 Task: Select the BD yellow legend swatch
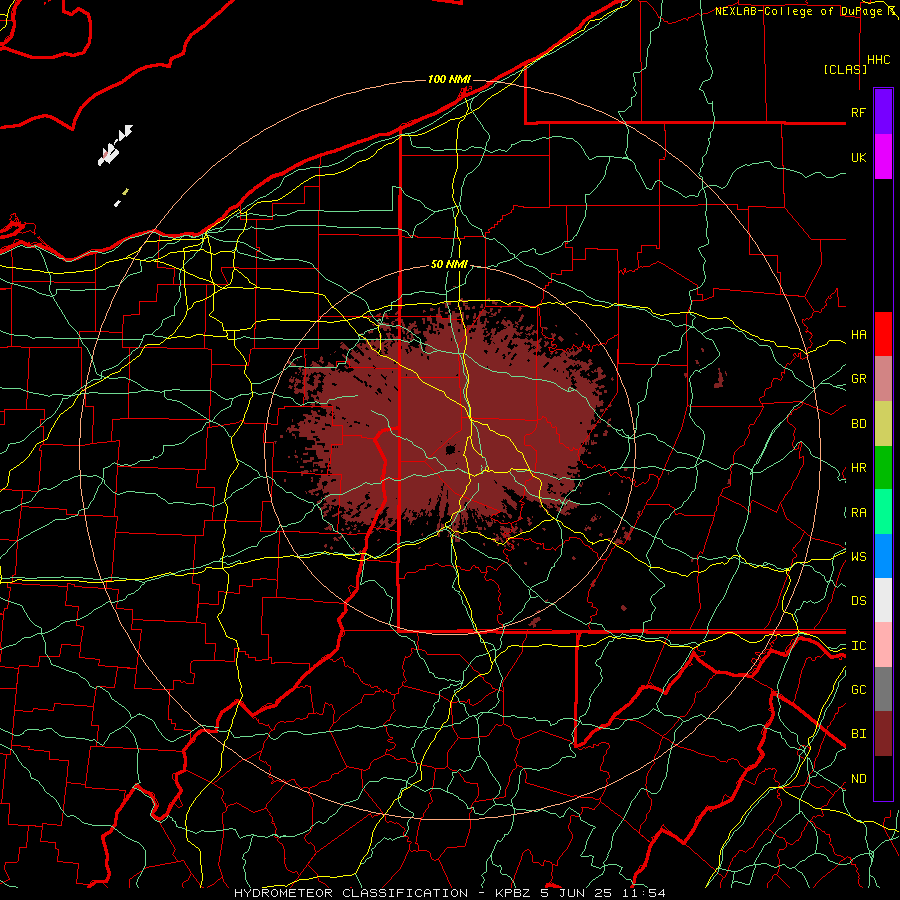pyautogui.click(x=883, y=424)
